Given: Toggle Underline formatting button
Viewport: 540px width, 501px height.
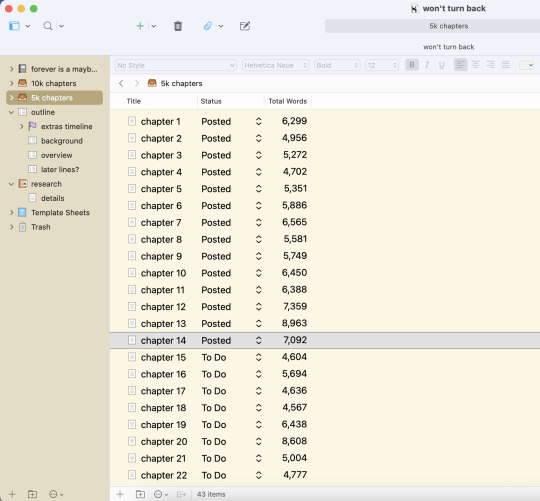Looking at the screenshot, I should click(x=442, y=65).
